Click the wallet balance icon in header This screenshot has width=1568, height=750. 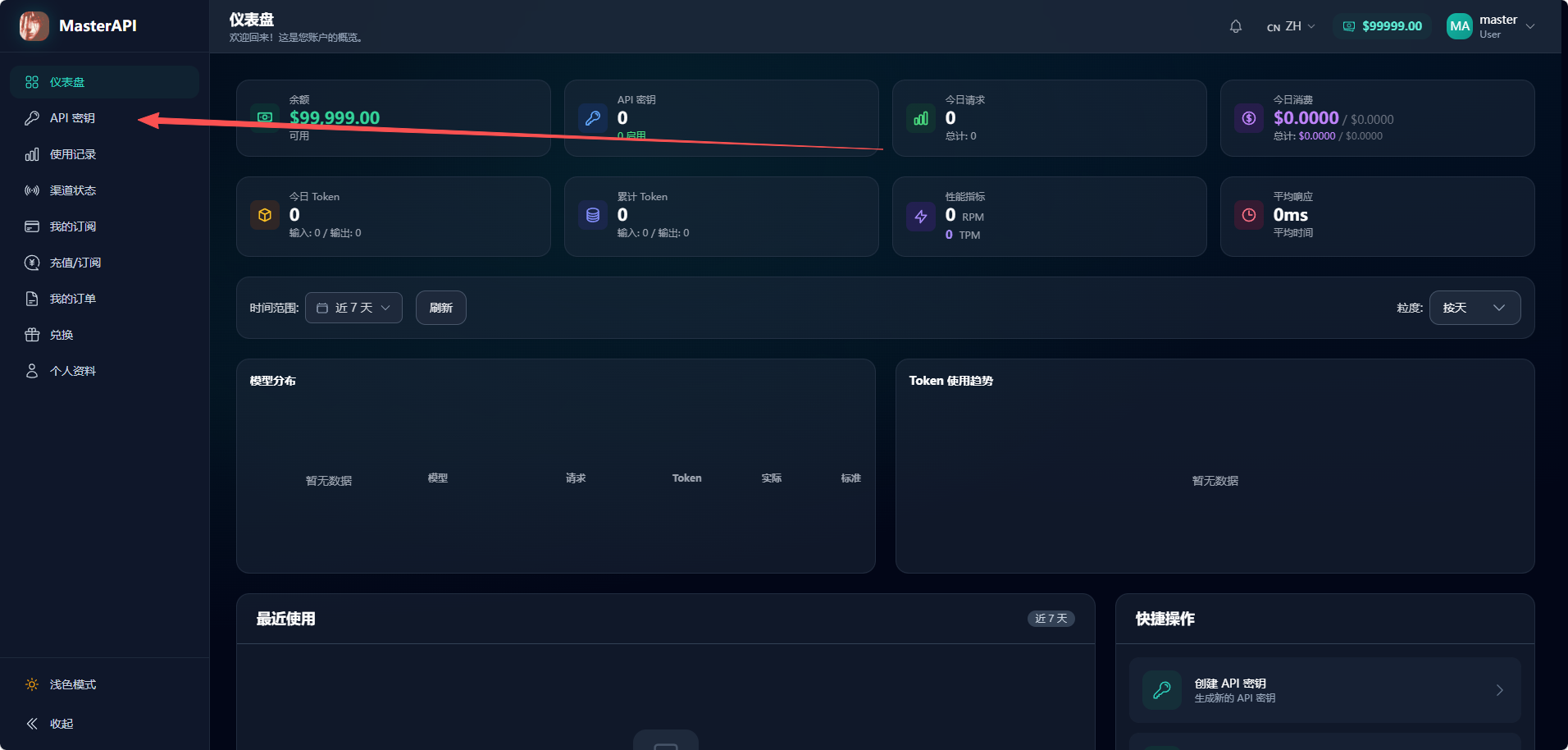[1349, 26]
